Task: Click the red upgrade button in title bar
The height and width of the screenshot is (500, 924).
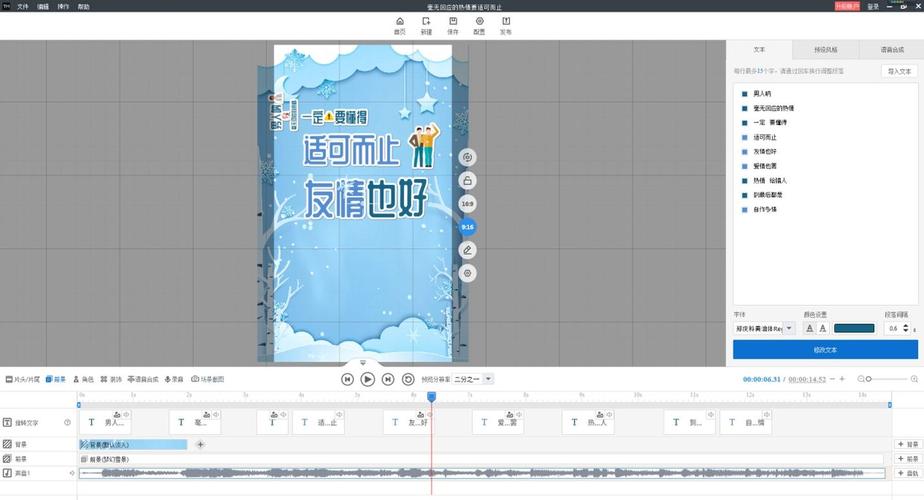Action: tap(847, 6)
